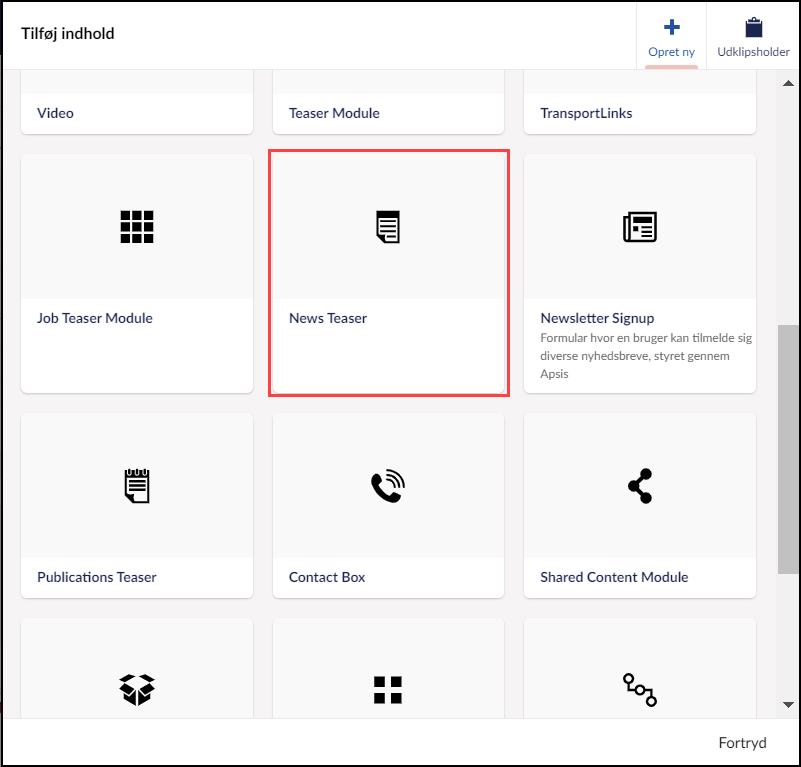Open the Udklipsholder clipboard tab
801x767 pixels.
pos(753,37)
